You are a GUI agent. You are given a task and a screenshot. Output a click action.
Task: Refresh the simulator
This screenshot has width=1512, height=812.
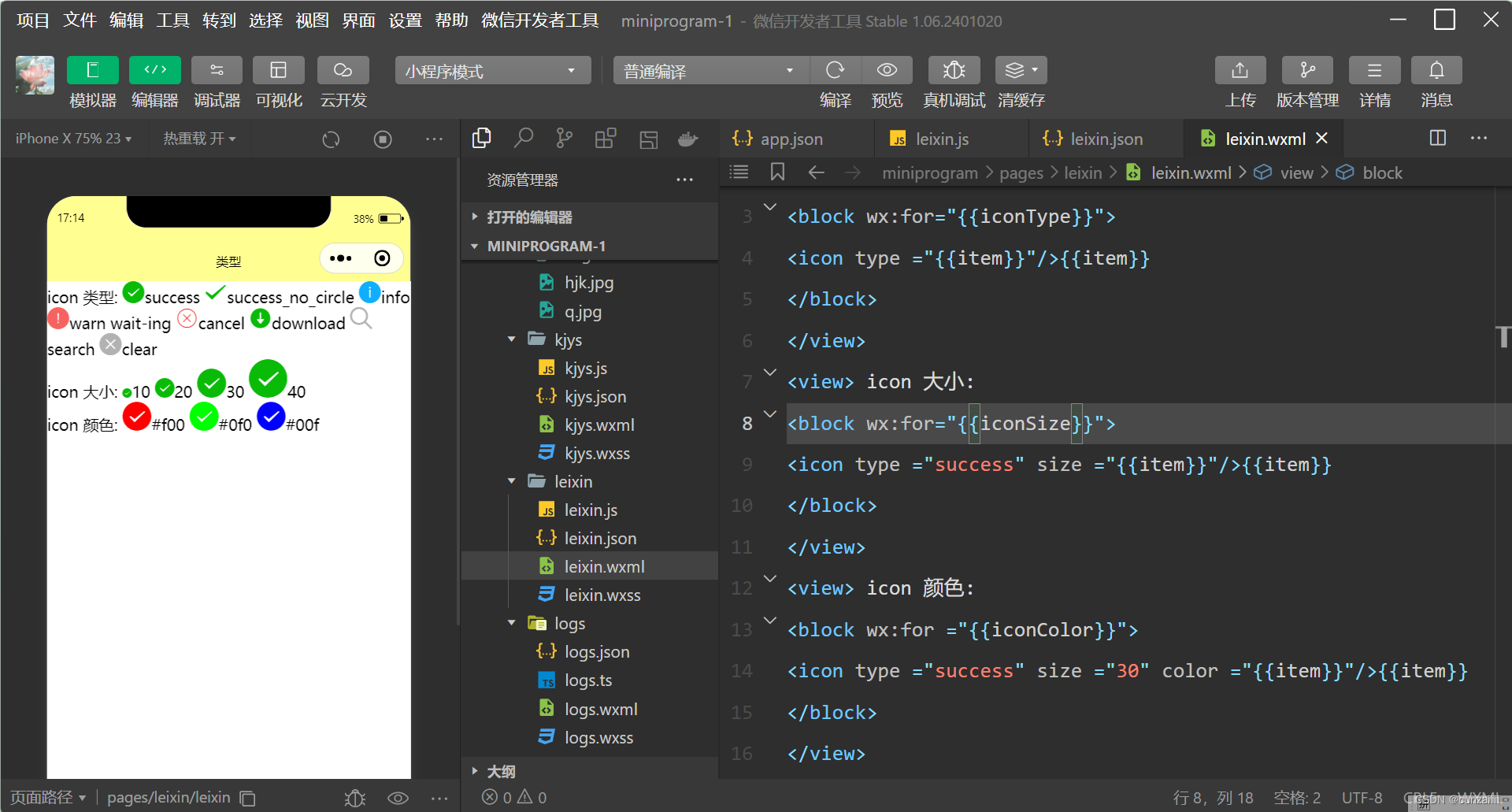[331, 139]
